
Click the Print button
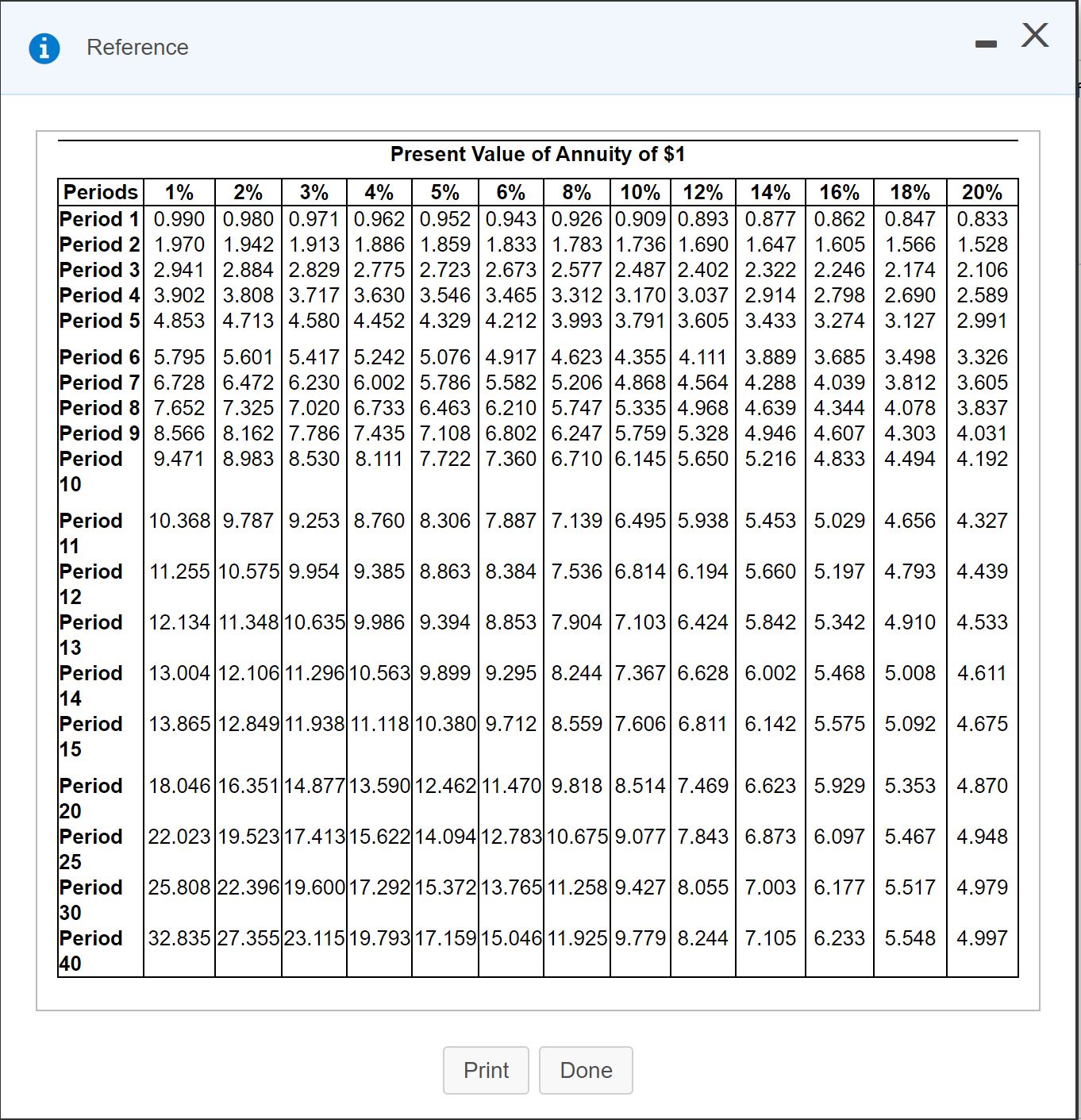click(x=486, y=1070)
